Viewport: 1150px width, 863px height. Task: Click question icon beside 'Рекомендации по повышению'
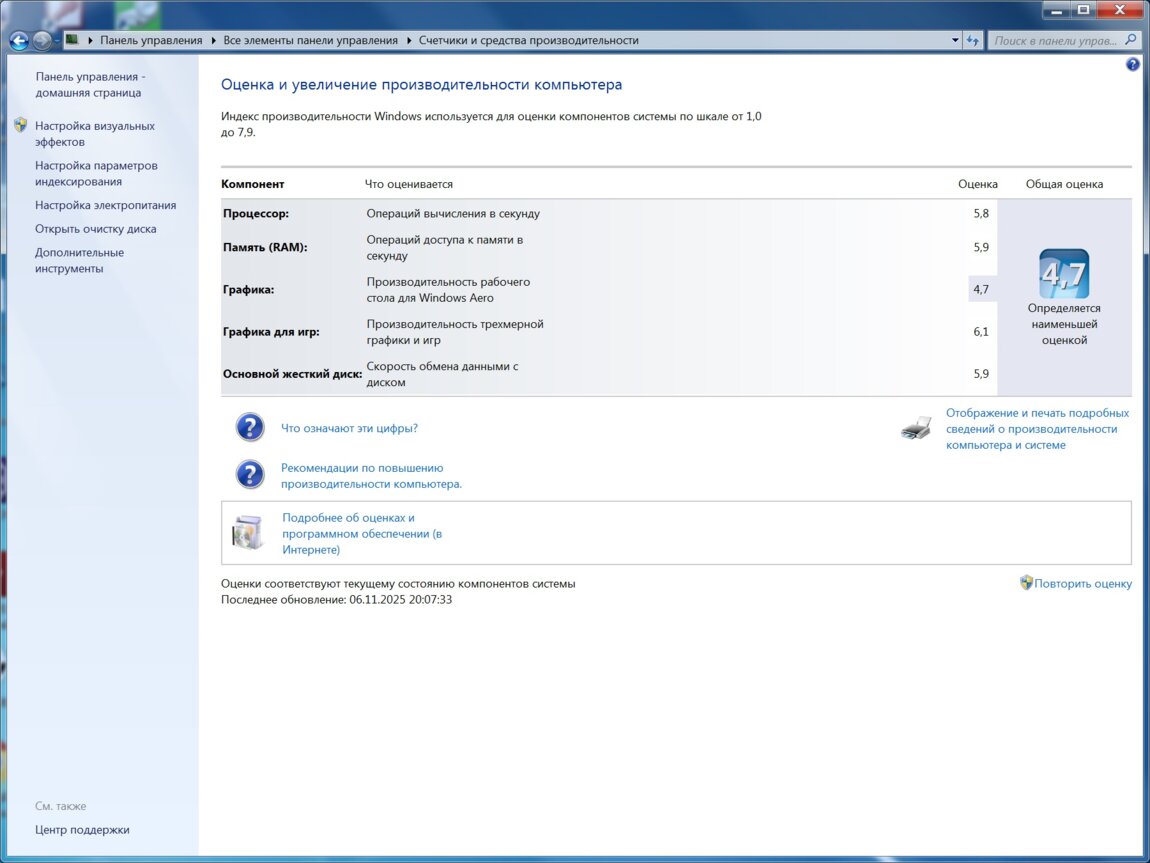(x=250, y=475)
